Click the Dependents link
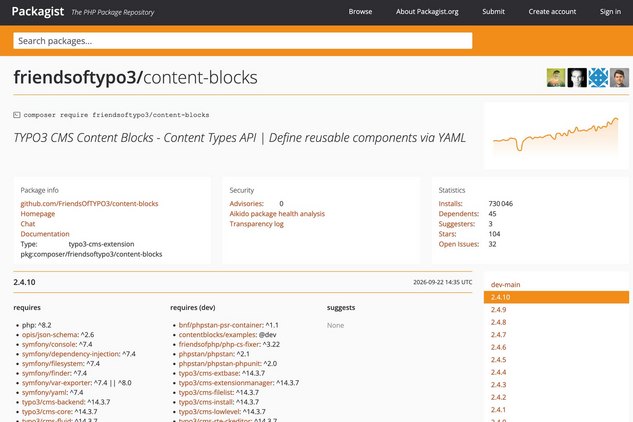Viewport: 633px width, 422px height. (x=459, y=214)
